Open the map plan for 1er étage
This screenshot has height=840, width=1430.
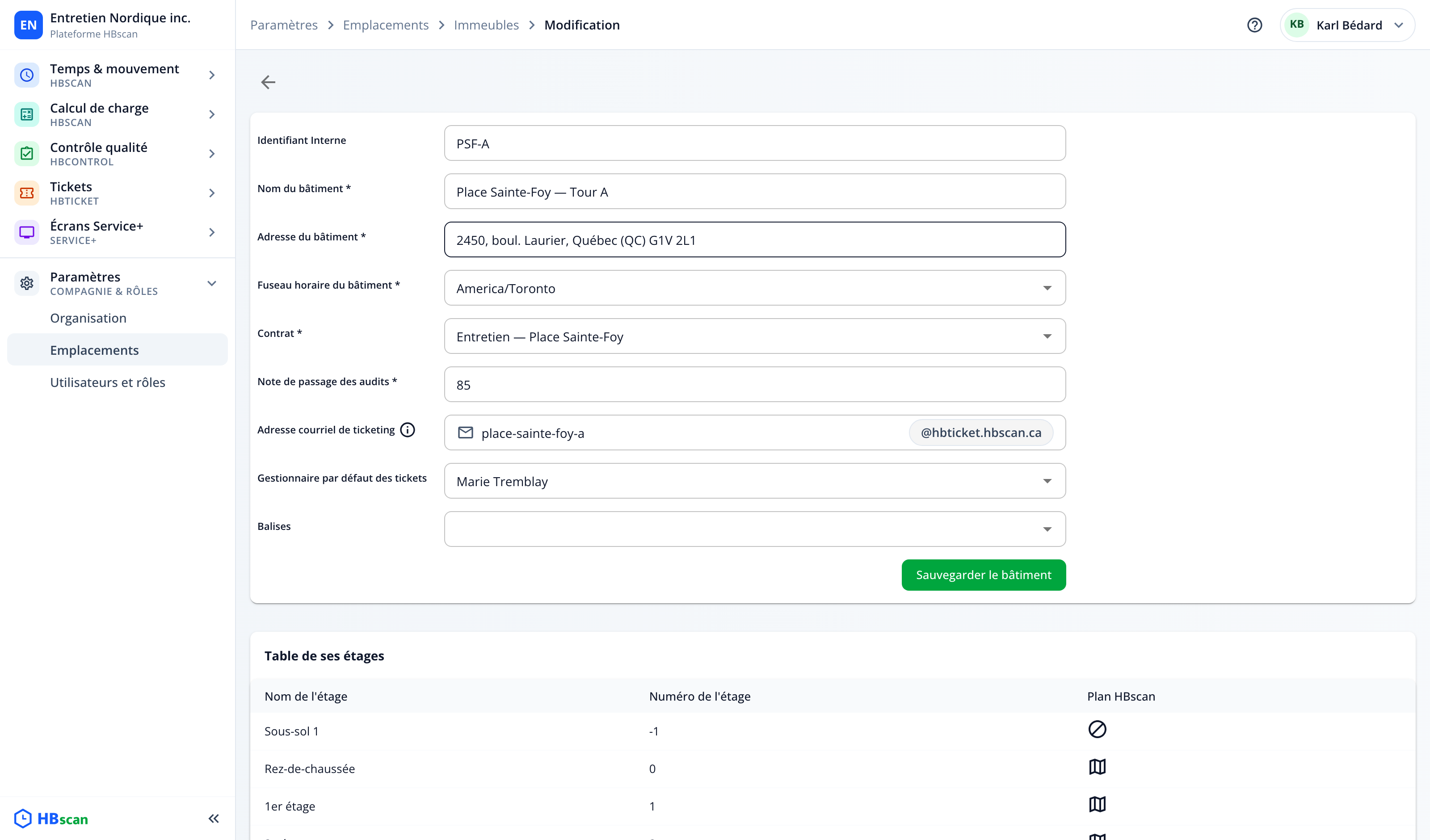[x=1097, y=804]
